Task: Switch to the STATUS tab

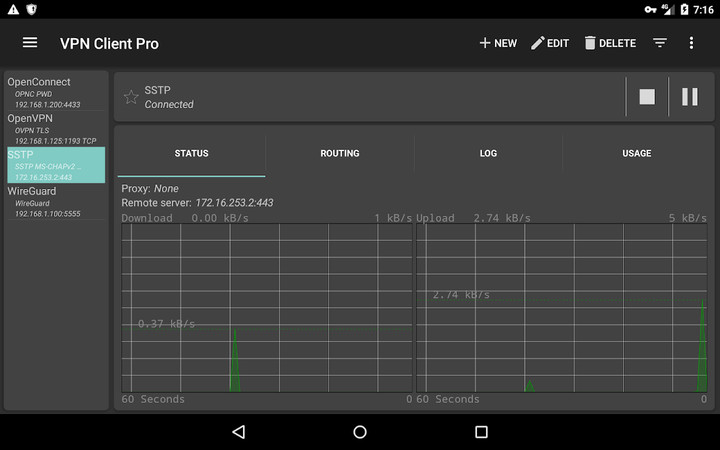Action: point(191,153)
